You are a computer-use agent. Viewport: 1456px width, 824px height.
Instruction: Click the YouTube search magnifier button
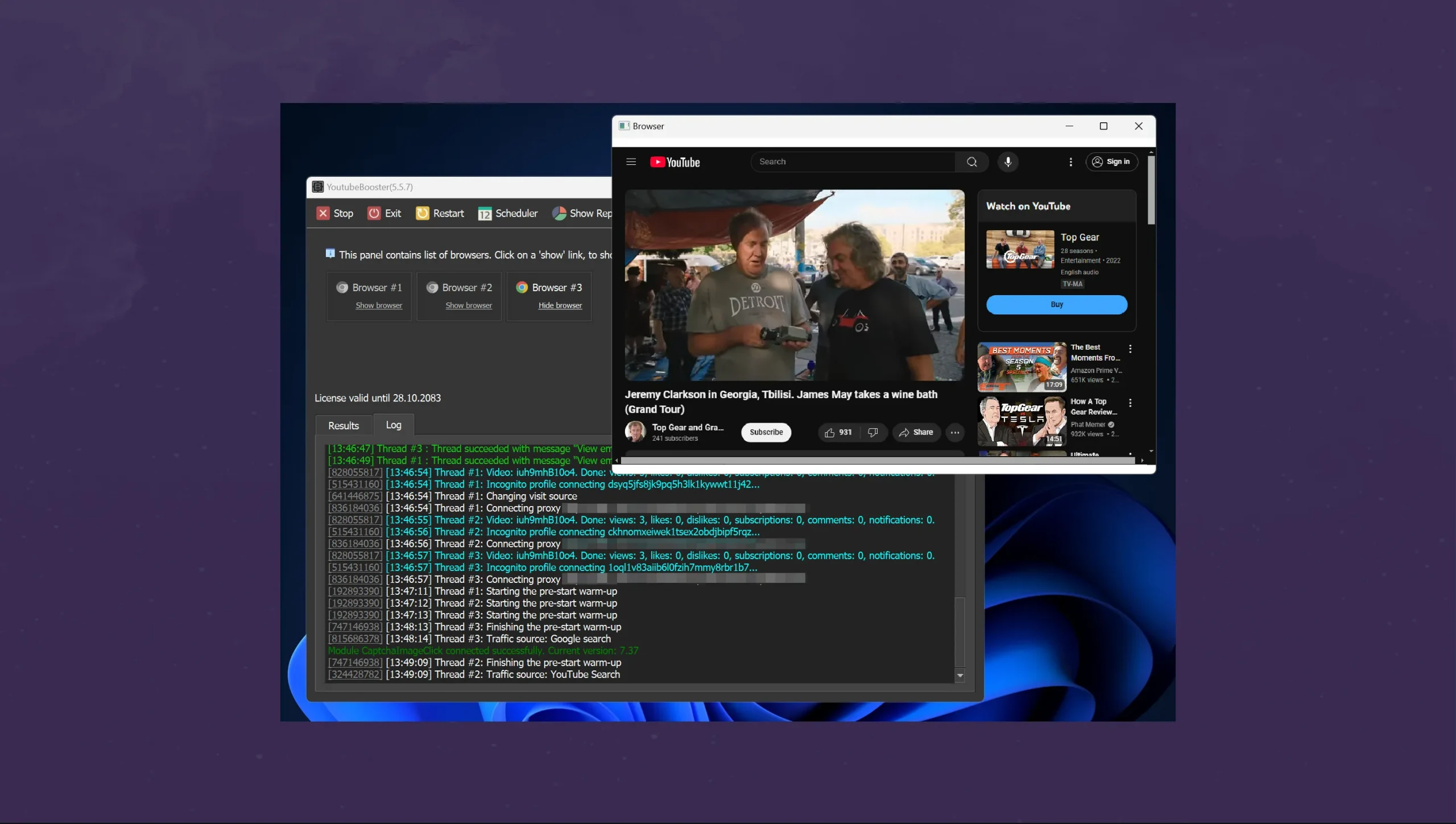972,162
